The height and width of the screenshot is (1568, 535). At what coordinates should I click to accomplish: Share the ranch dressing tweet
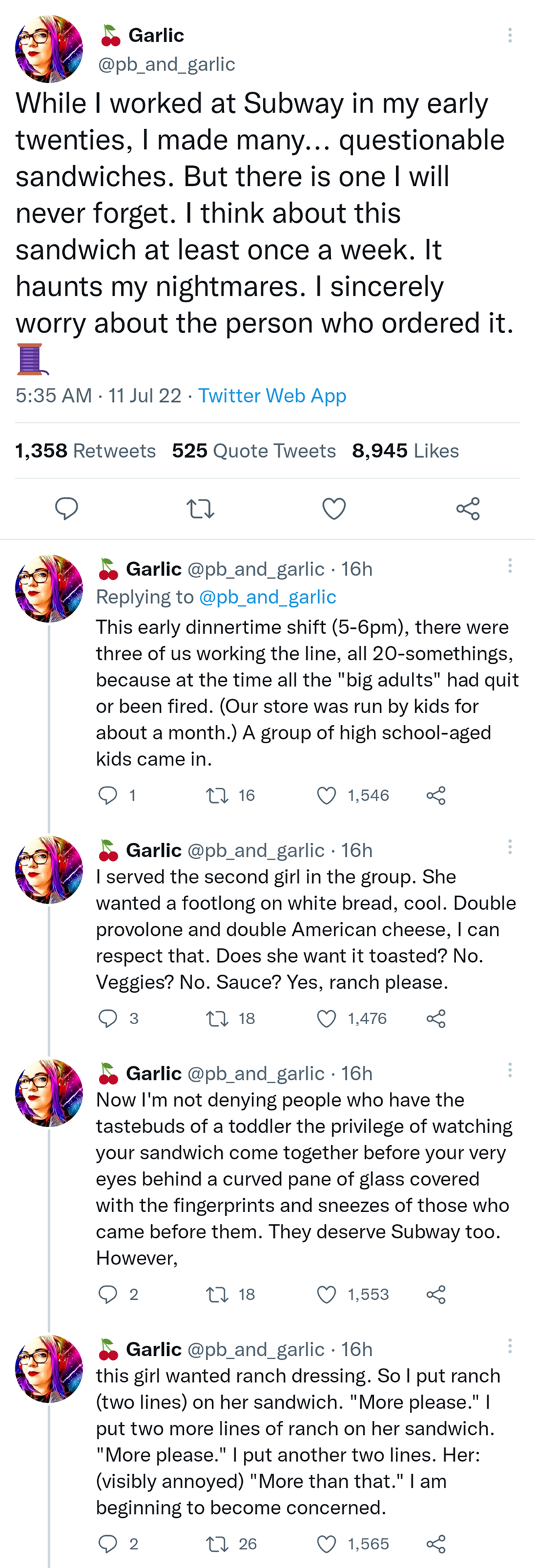436,1544
